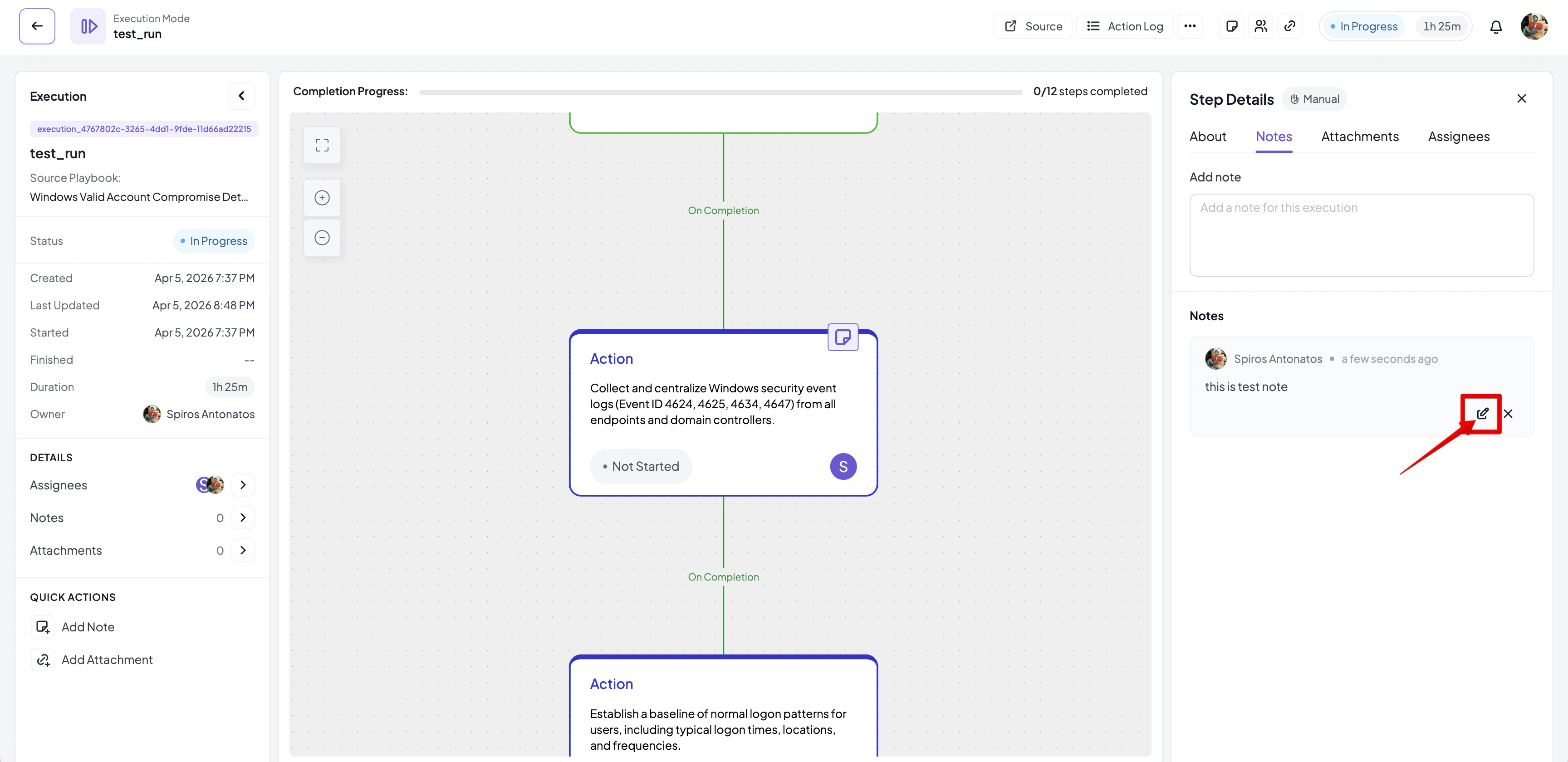Click the note badge on Action card
This screenshot has height=762, width=1568.
coord(843,337)
